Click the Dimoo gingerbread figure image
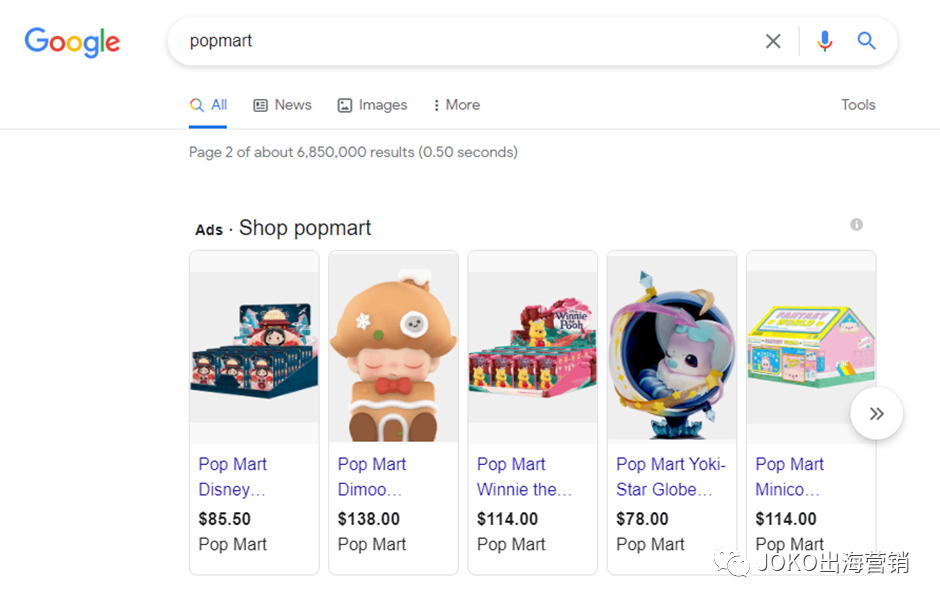This screenshot has width=940, height=604. click(x=393, y=355)
